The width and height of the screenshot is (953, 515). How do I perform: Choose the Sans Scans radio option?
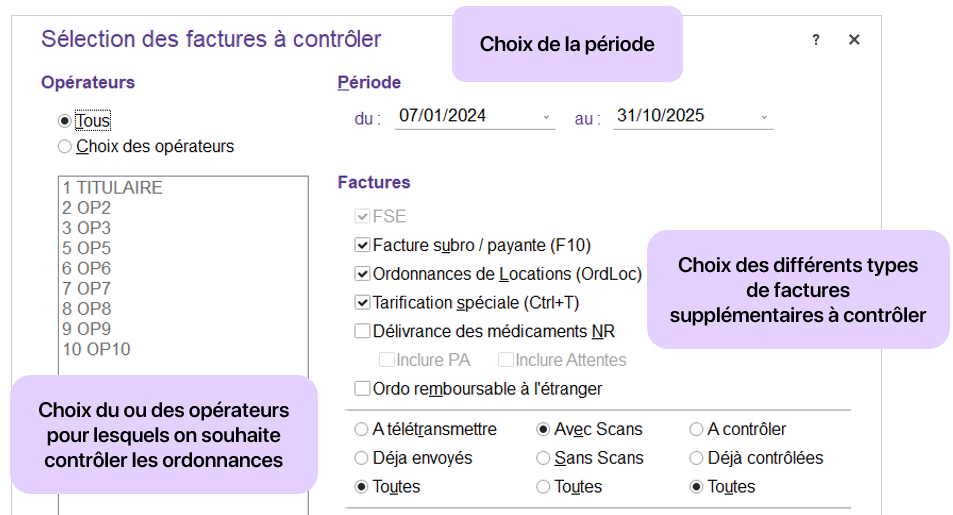click(x=543, y=458)
